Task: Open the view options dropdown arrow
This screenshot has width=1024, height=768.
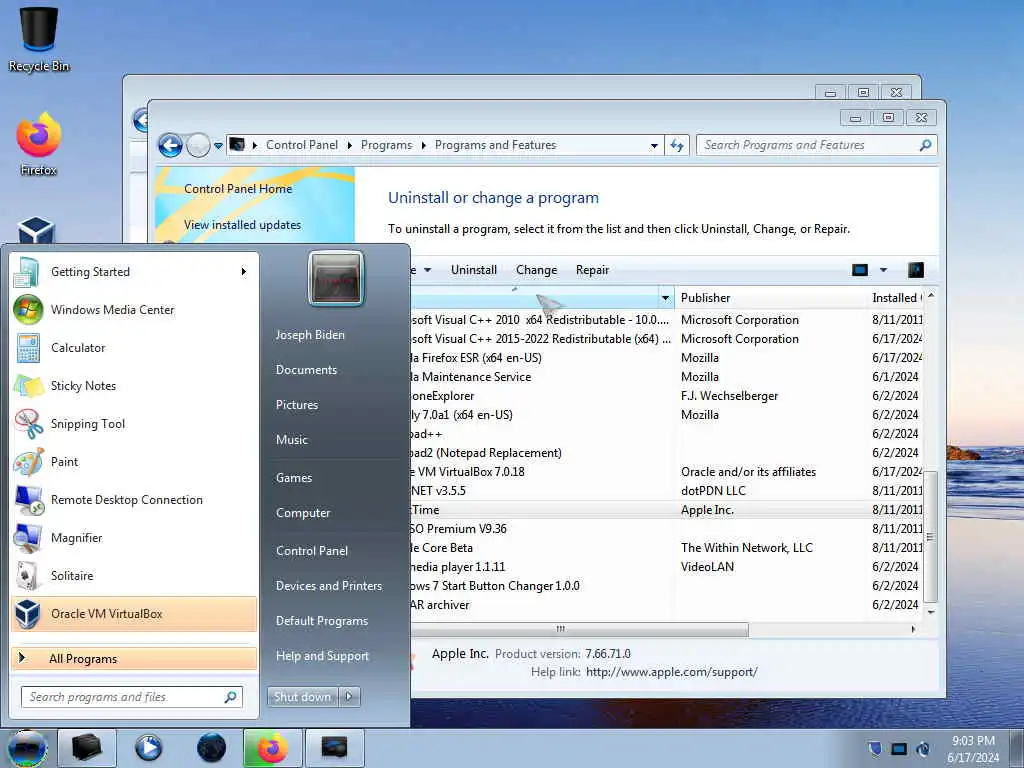Action: pyautogui.click(x=883, y=270)
